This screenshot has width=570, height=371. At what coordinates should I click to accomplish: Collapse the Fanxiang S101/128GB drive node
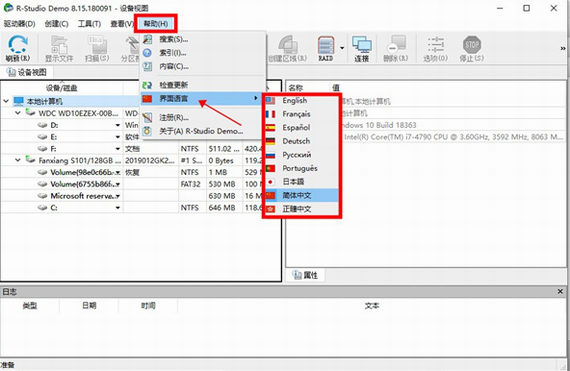pyautogui.click(x=17, y=160)
